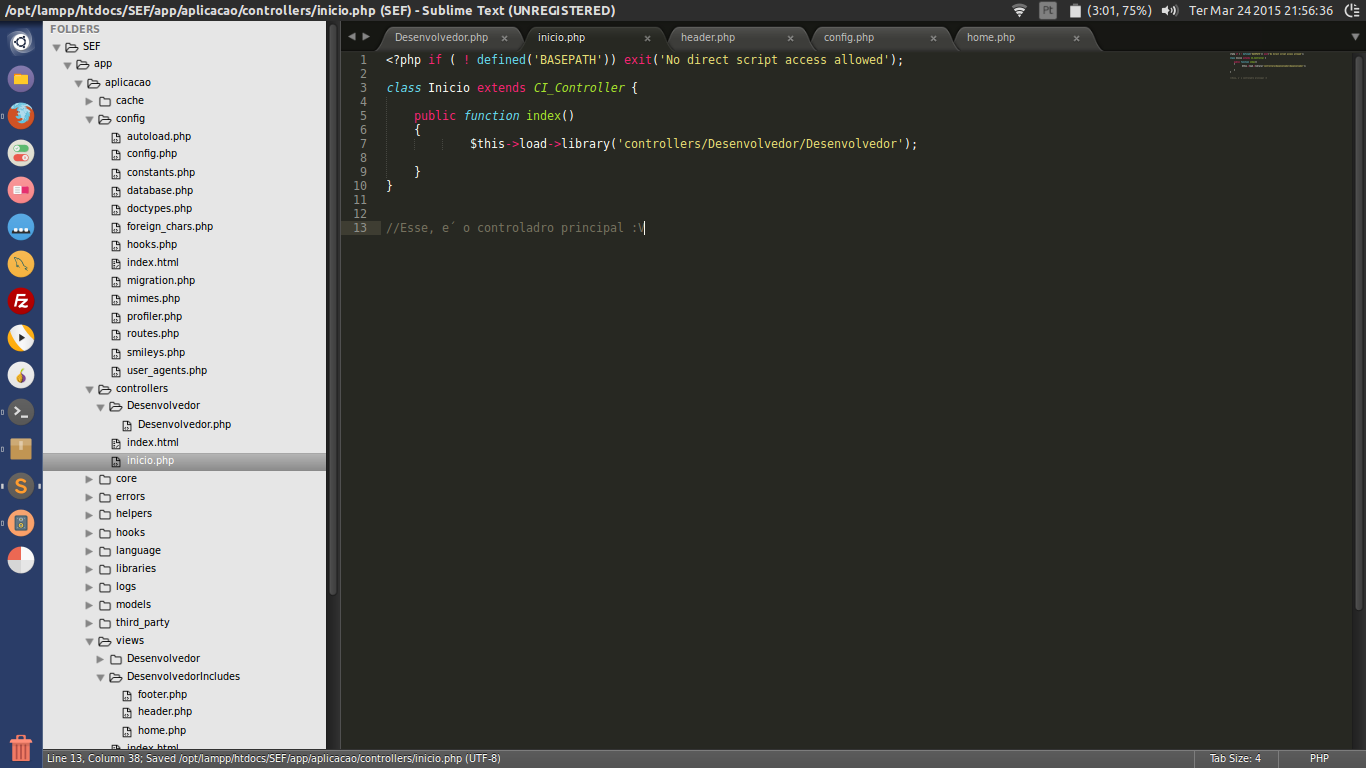Open FileZilla from the dock
The height and width of the screenshot is (768, 1366).
tap(21, 300)
